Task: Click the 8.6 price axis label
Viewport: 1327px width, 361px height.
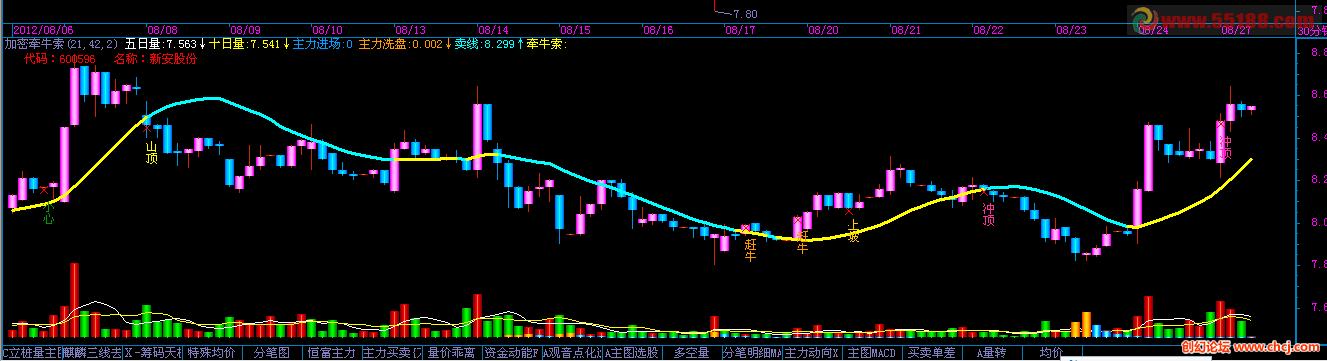Action: point(1318,95)
